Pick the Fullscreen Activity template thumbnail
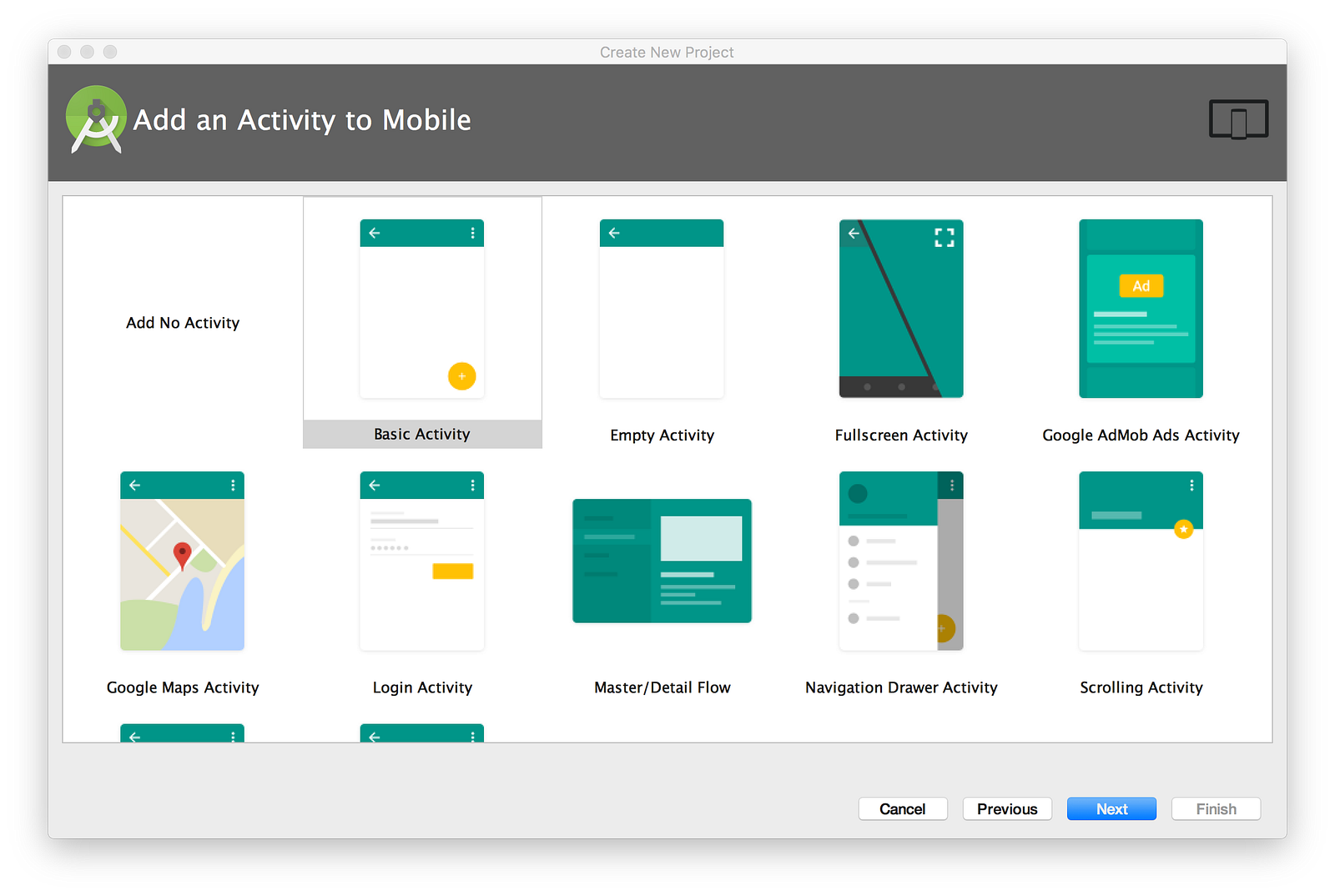 click(x=901, y=309)
